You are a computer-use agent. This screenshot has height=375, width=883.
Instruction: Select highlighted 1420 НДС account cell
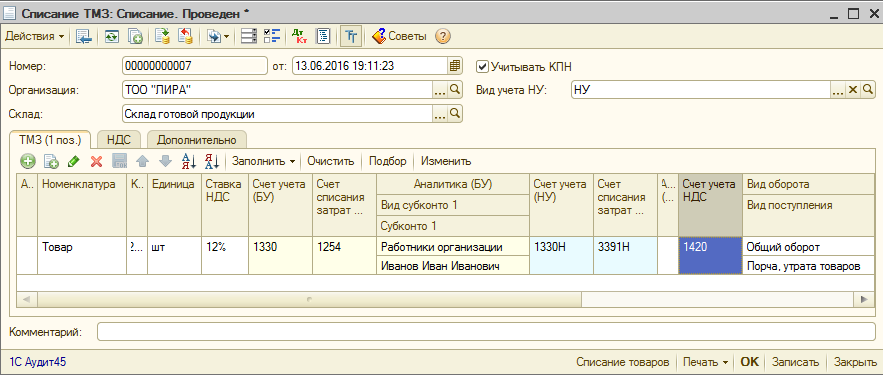[711, 256]
